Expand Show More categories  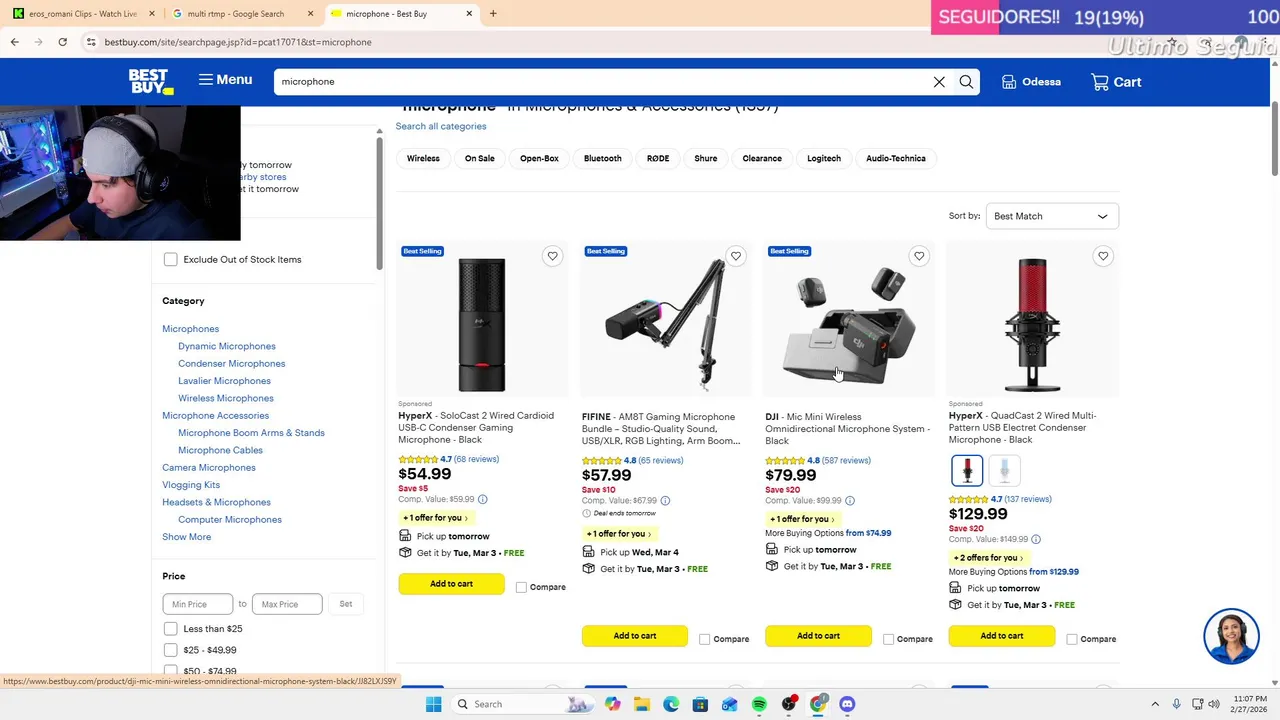[x=186, y=537]
